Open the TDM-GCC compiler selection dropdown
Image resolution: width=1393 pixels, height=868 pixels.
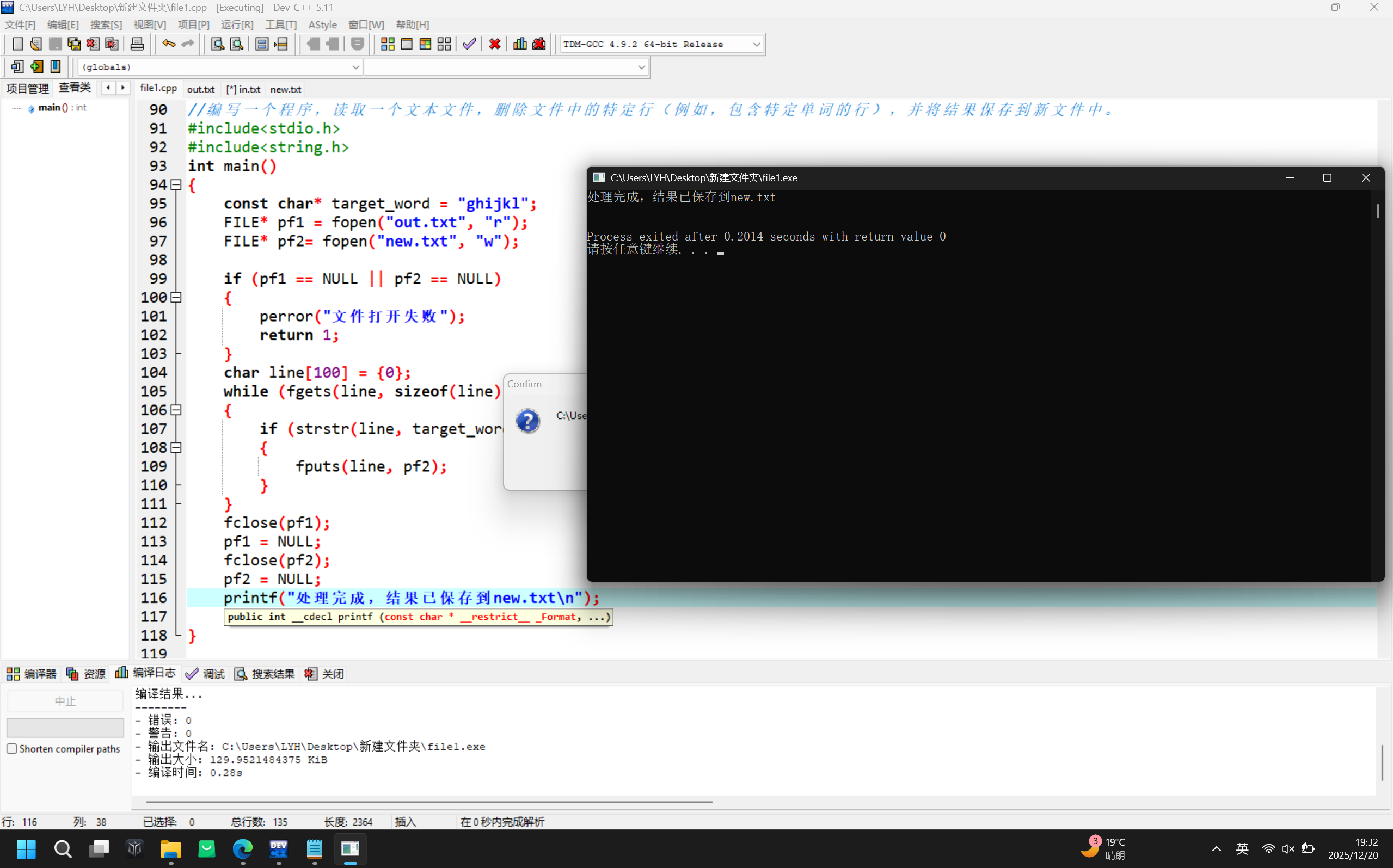(756, 44)
